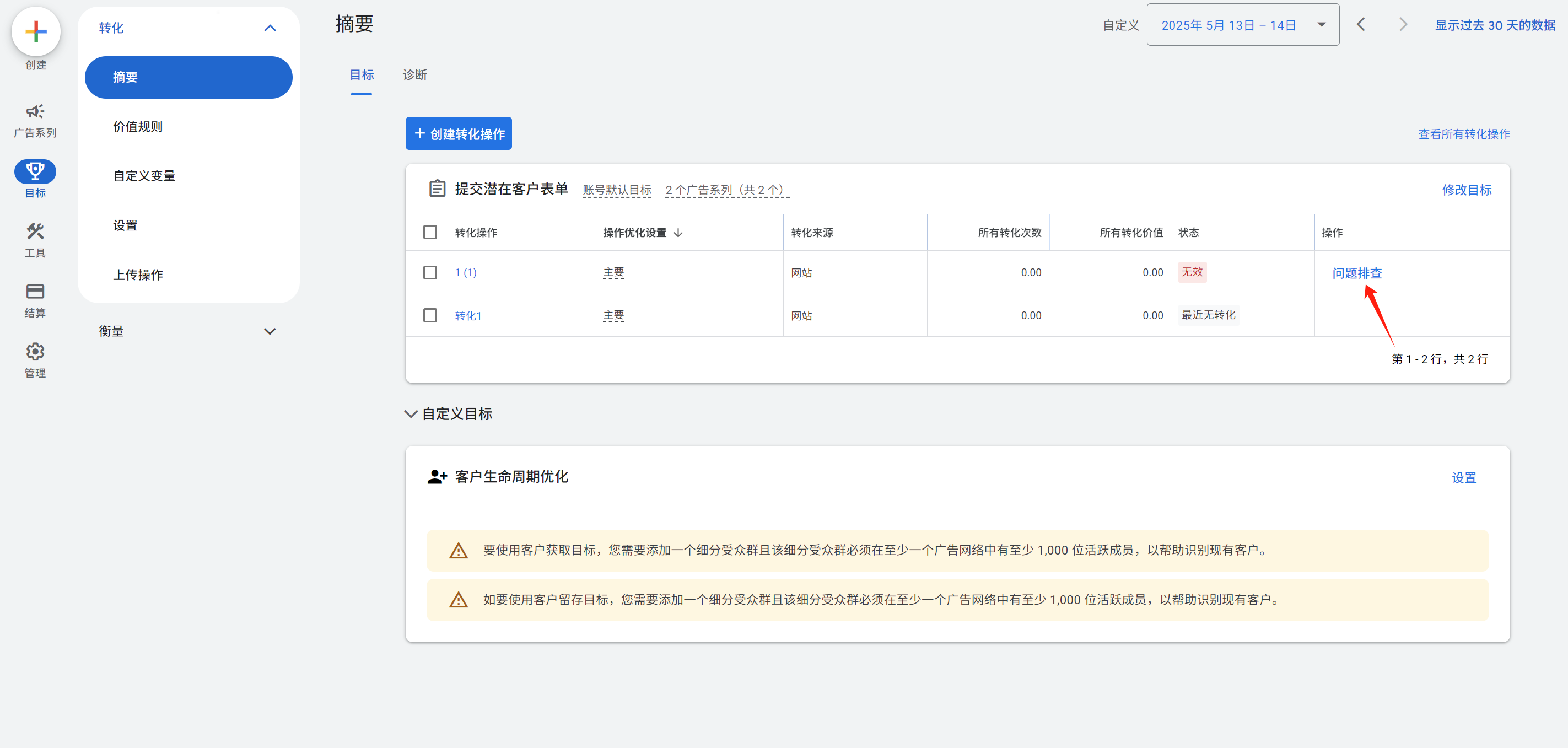The height and width of the screenshot is (748, 1568).
Task: Click the colorful plus Create icon
Action: [x=36, y=31]
